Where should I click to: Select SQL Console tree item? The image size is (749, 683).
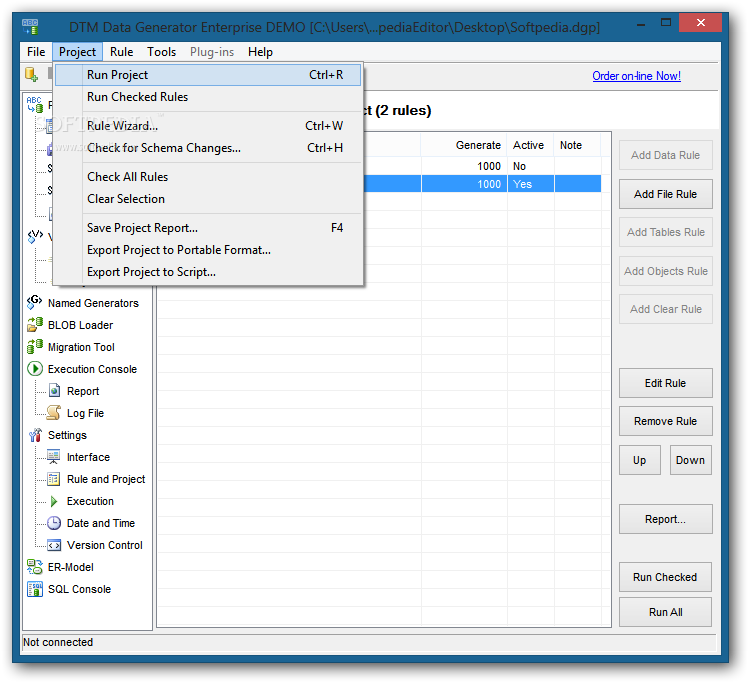79,589
